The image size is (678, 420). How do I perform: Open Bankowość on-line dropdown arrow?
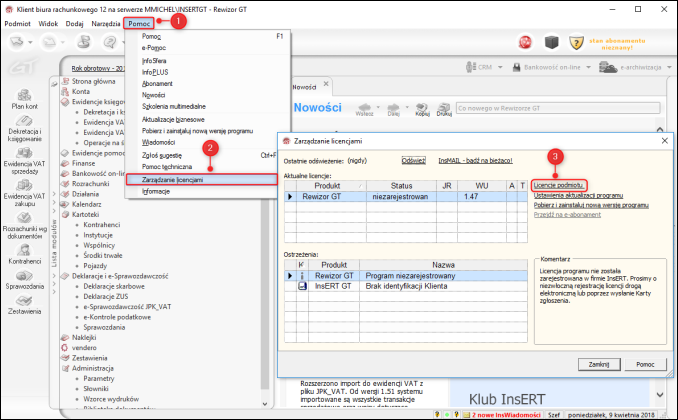[x=588, y=67]
